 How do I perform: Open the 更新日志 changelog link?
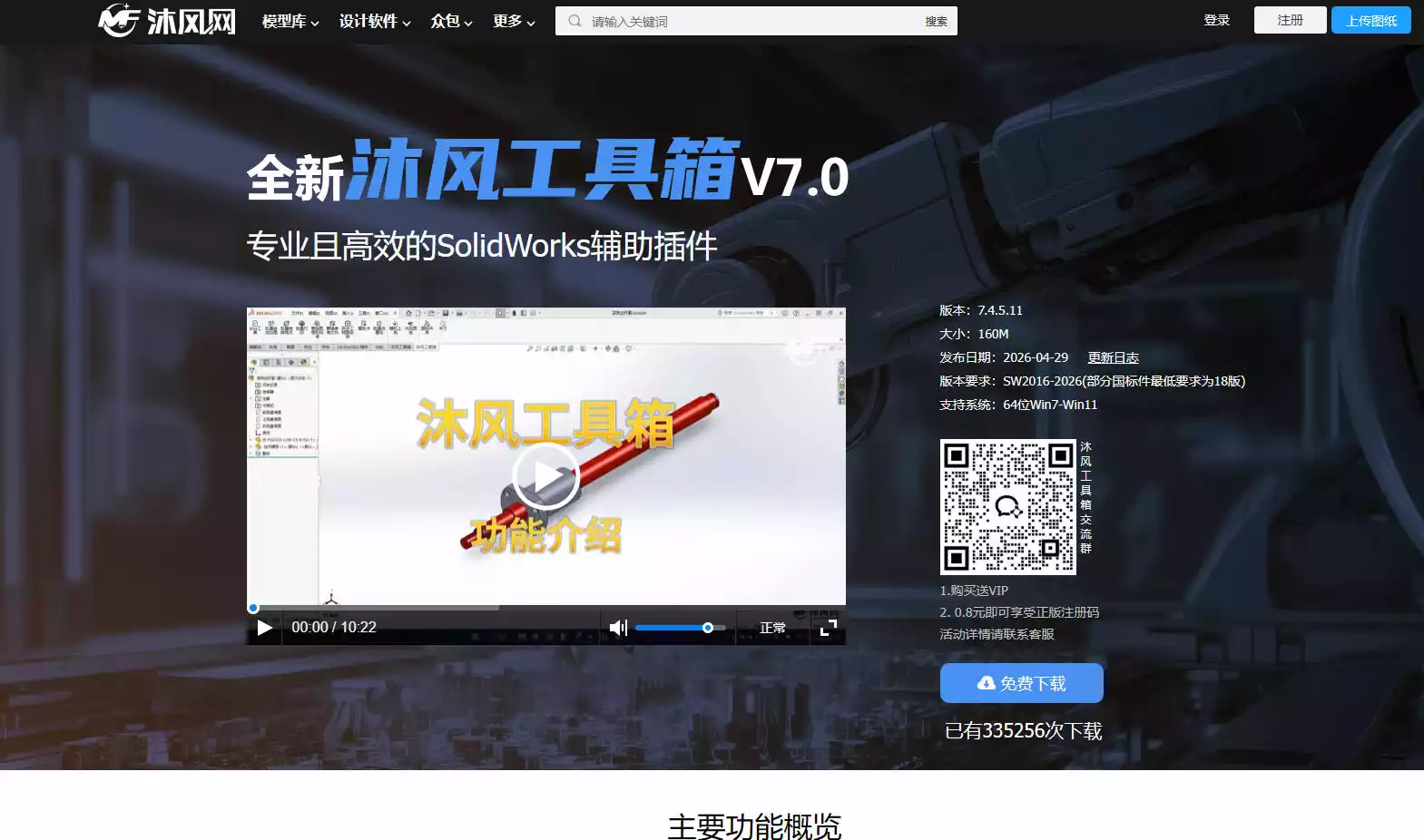click(1114, 357)
